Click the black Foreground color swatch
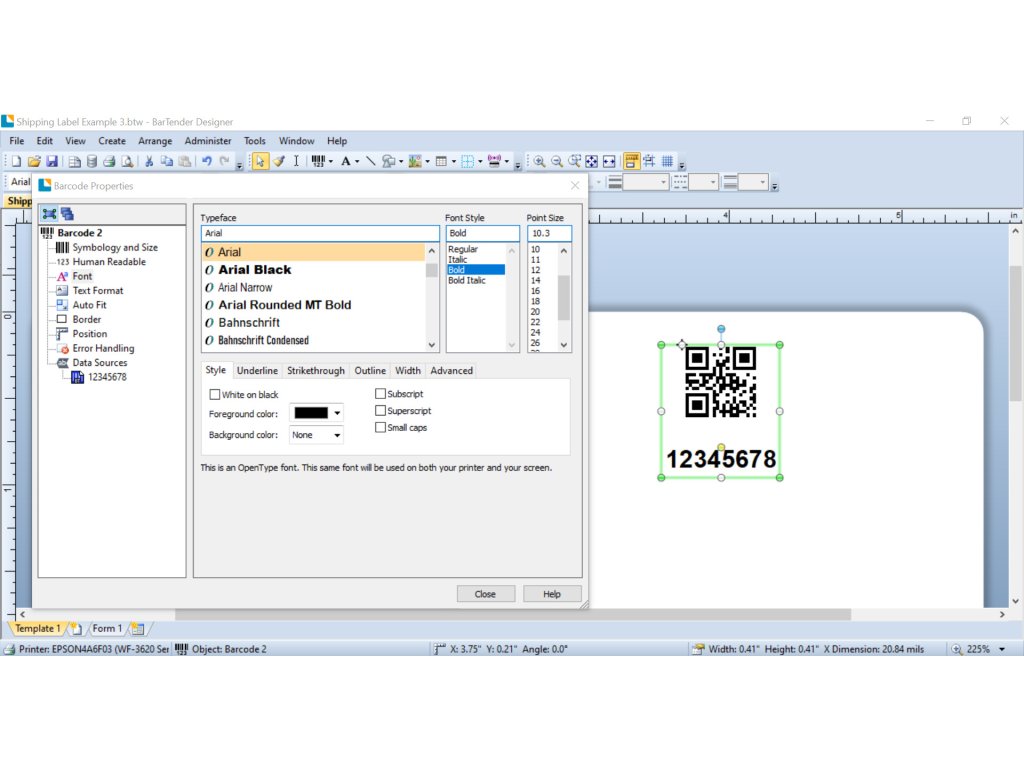 (311, 413)
